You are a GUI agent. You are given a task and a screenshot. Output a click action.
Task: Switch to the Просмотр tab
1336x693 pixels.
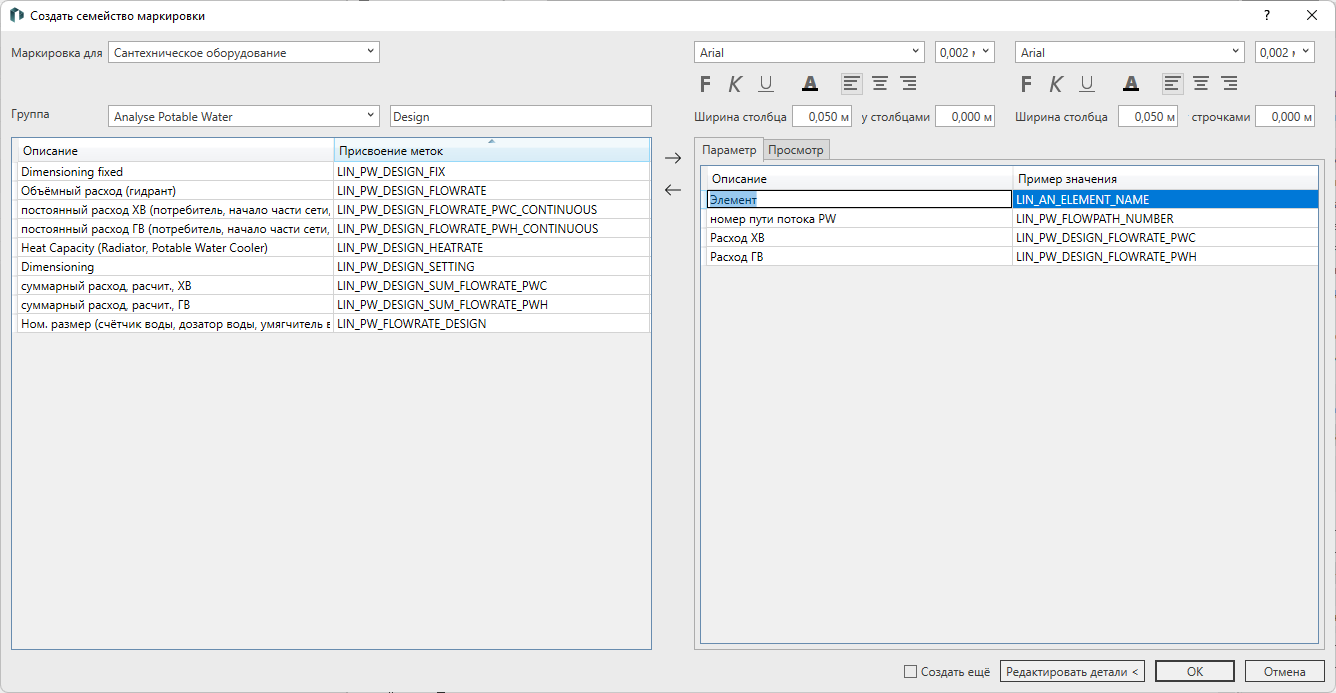[x=796, y=150]
